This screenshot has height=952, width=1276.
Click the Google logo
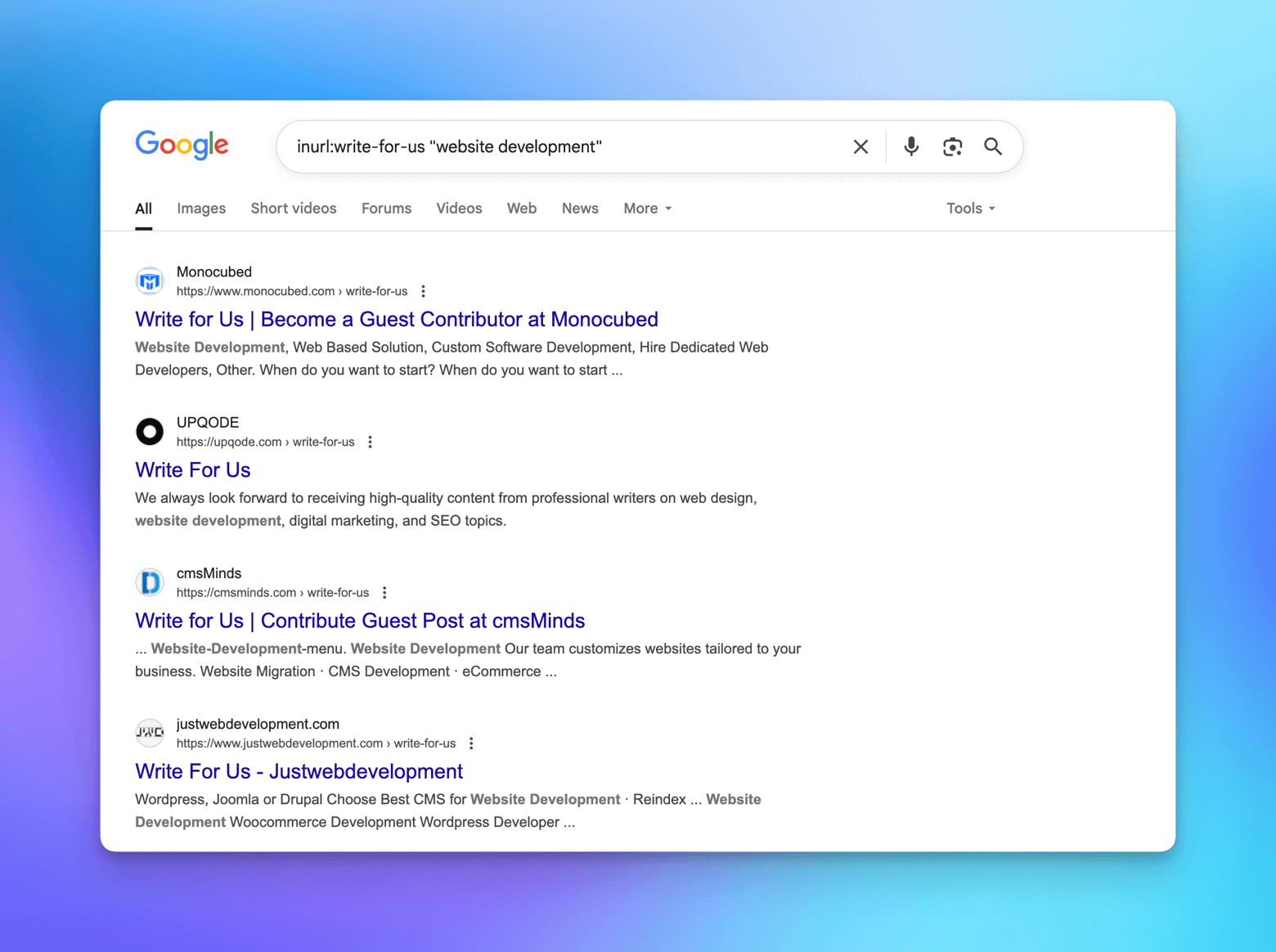tap(182, 146)
